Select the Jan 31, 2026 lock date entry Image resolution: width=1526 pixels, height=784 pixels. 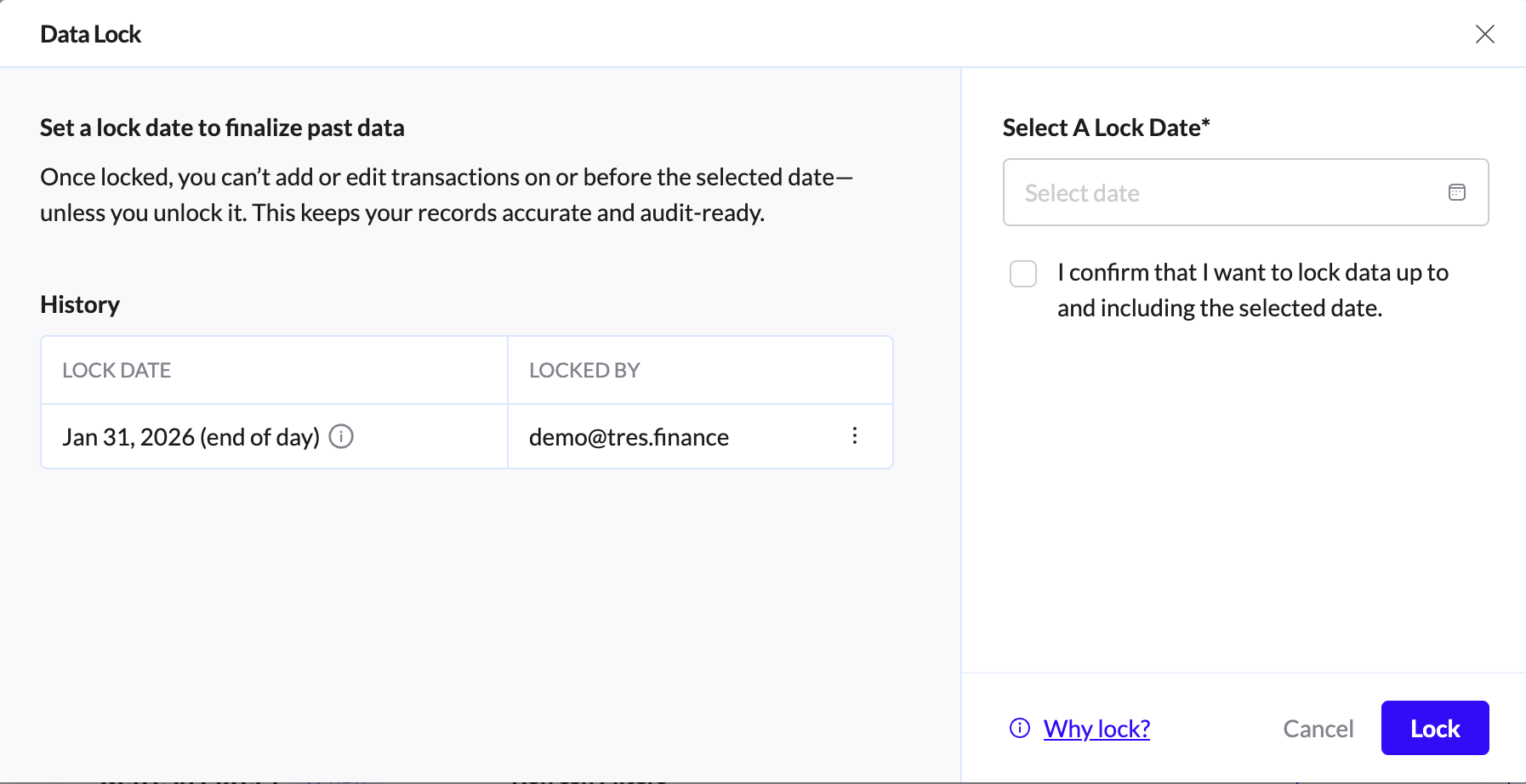(191, 437)
